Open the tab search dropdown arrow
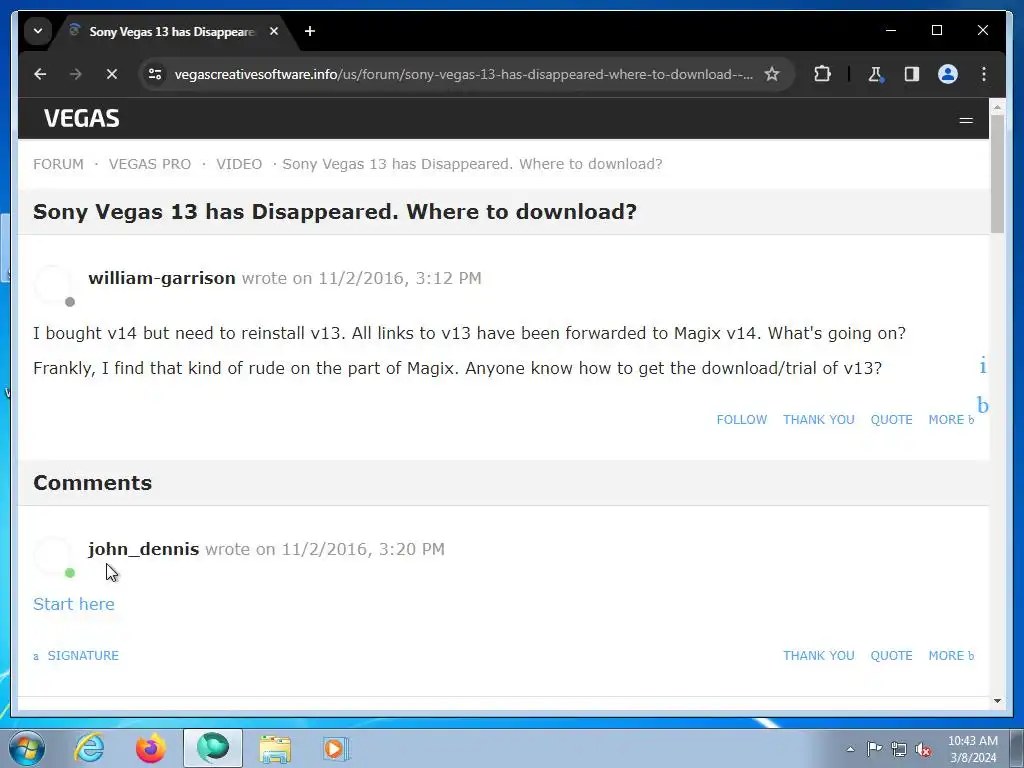The height and width of the screenshot is (768, 1024). point(38,31)
